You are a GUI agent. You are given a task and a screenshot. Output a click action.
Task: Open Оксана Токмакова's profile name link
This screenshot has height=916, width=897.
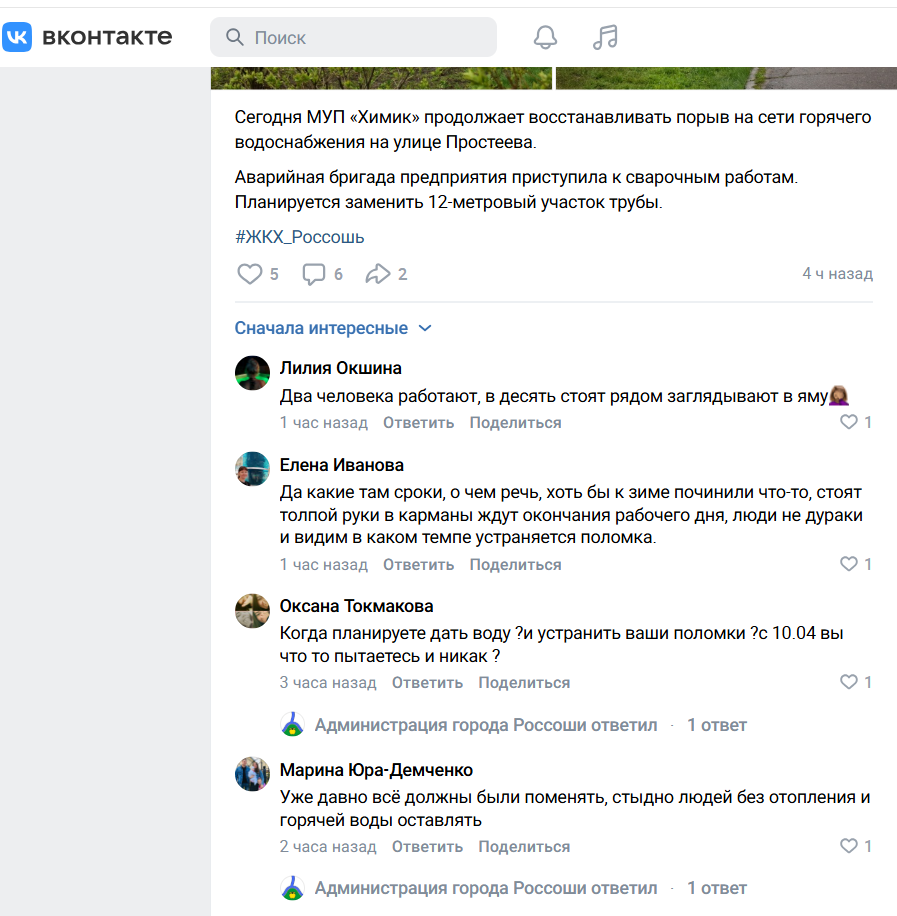tap(356, 606)
